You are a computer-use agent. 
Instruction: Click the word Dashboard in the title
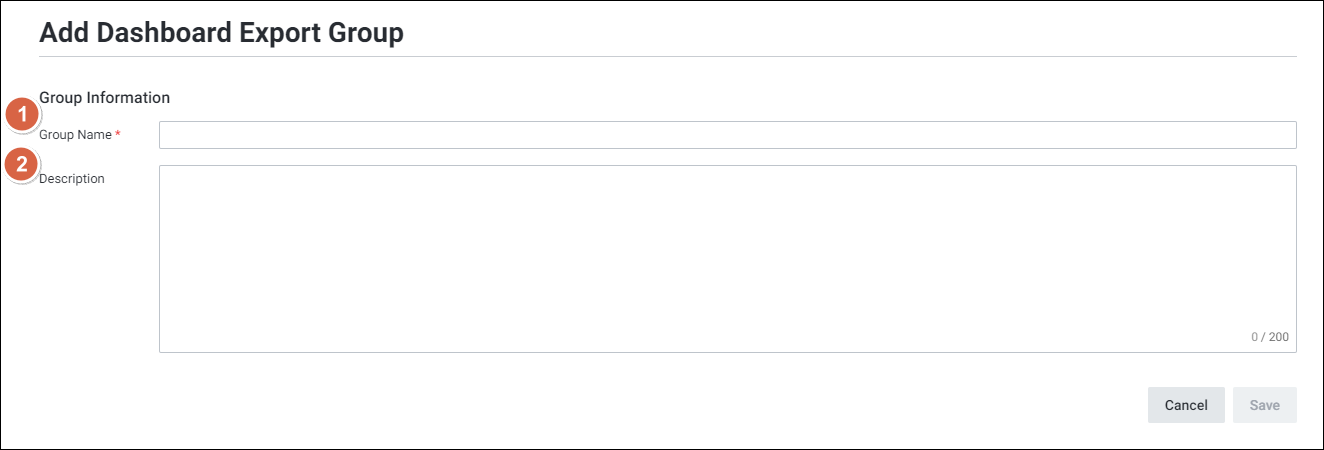pyautogui.click(x=159, y=33)
